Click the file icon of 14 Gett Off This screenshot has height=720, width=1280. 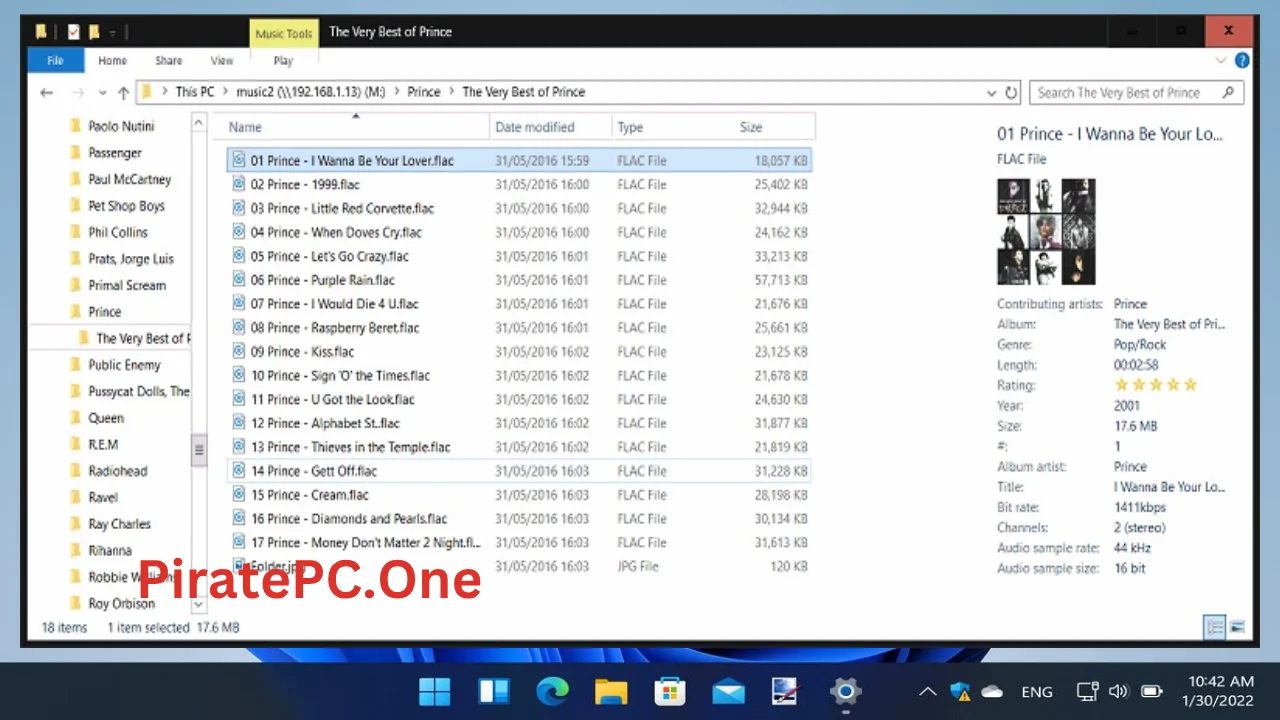click(x=239, y=470)
